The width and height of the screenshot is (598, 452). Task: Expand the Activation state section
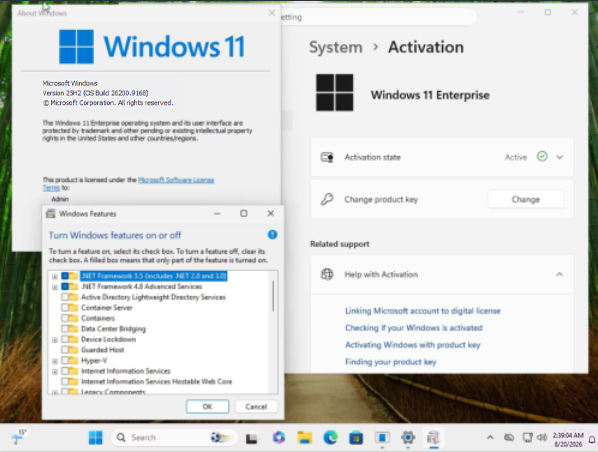click(559, 157)
